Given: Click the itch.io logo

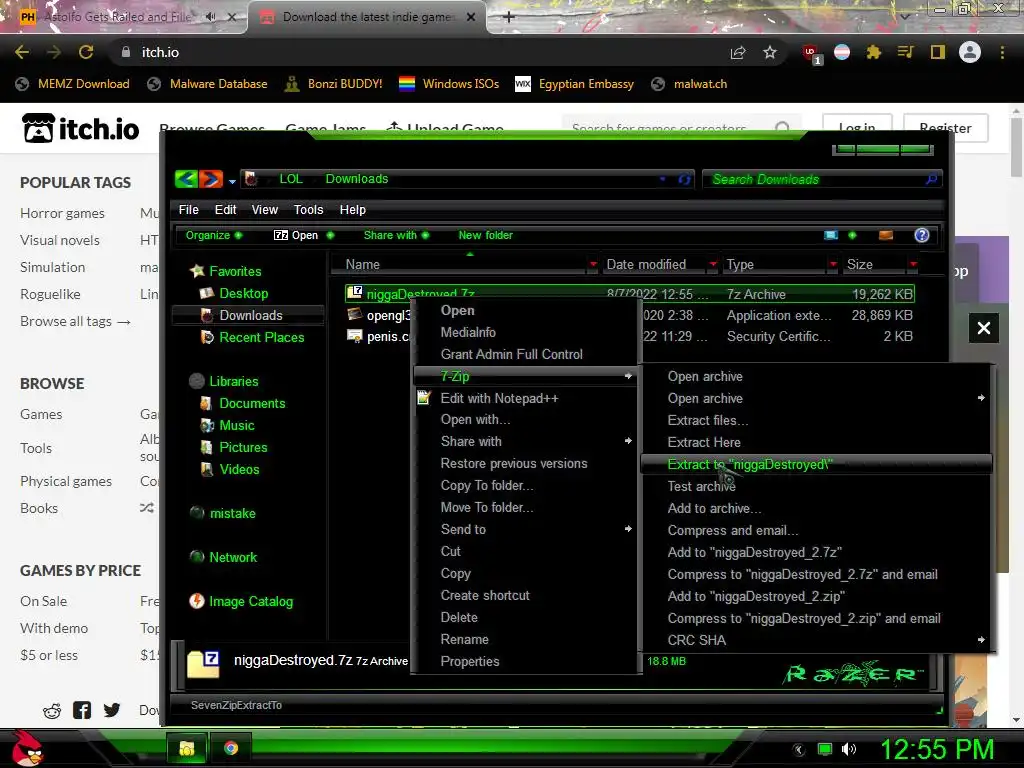Looking at the screenshot, I should [80, 128].
